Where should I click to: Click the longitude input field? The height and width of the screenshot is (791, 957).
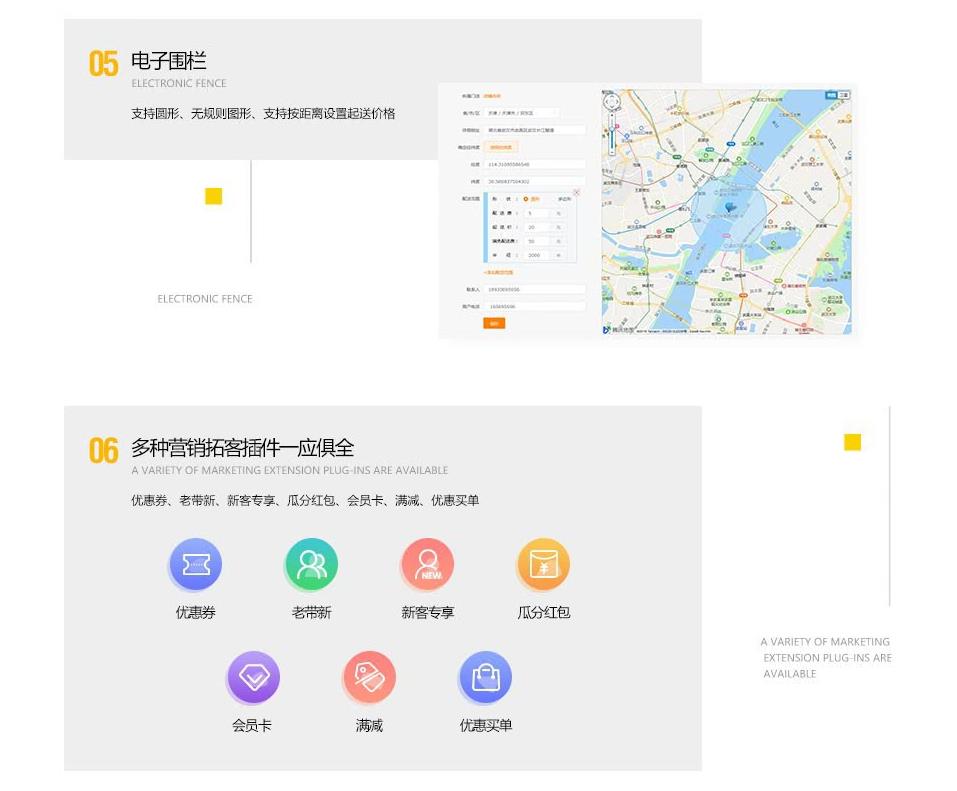pyautogui.click(x=535, y=164)
